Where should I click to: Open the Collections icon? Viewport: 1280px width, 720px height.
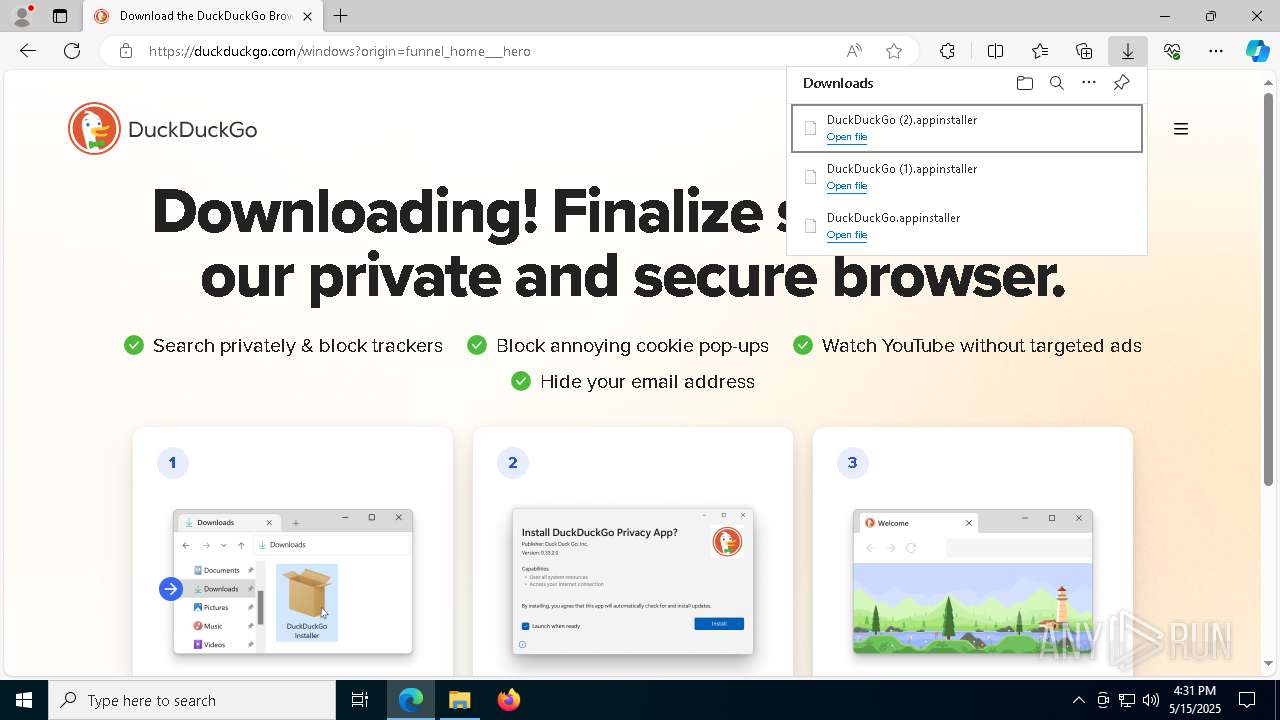click(1084, 51)
